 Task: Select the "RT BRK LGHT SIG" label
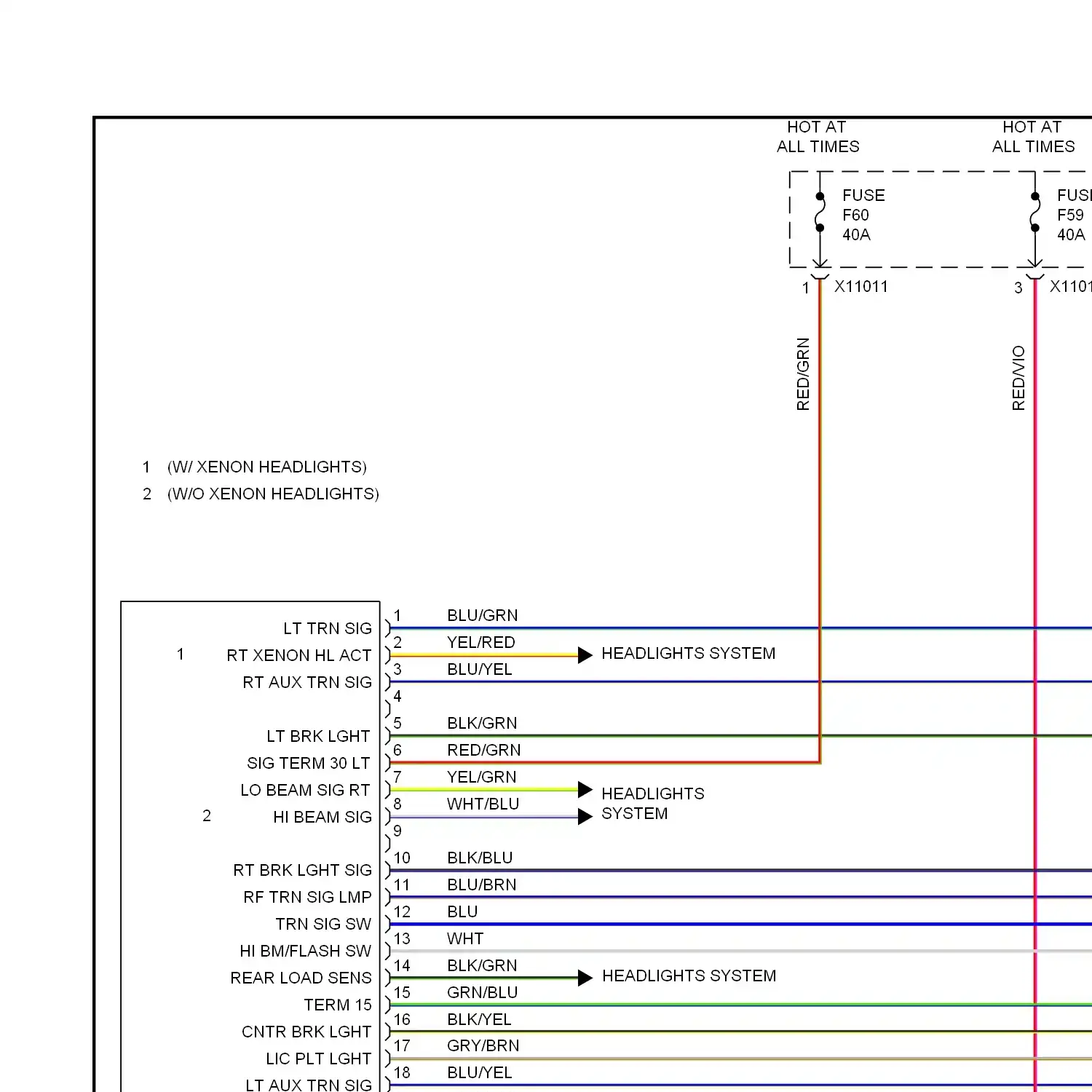[x=302, y=870]
